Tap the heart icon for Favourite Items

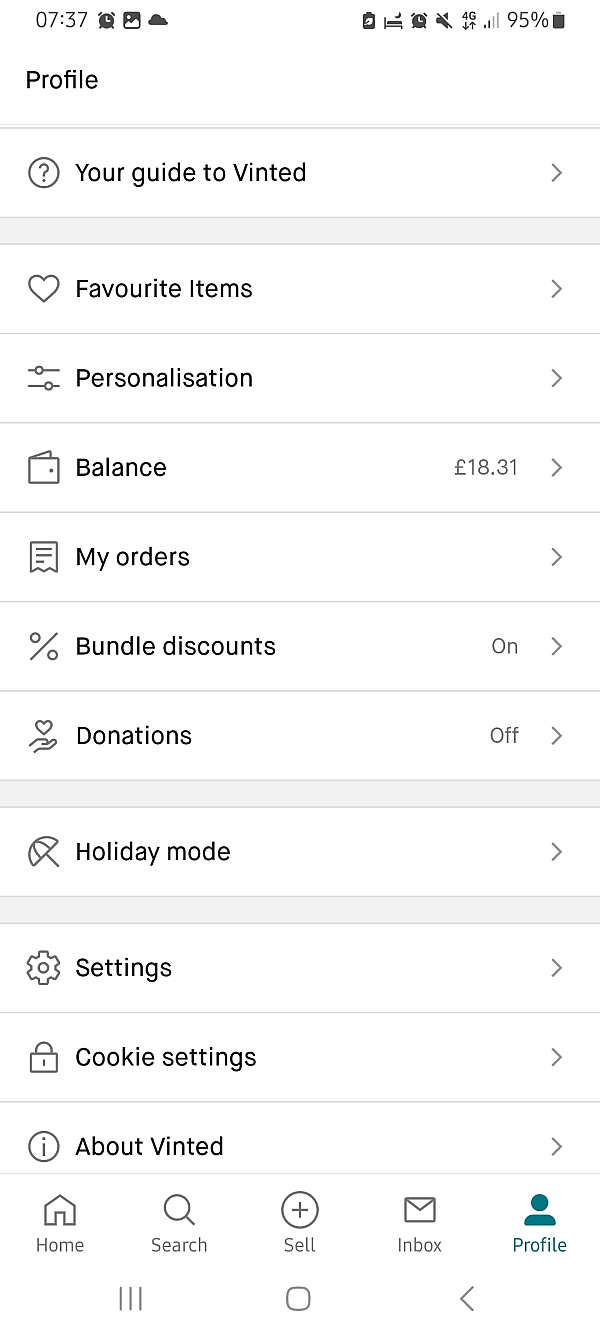(43, 289)
